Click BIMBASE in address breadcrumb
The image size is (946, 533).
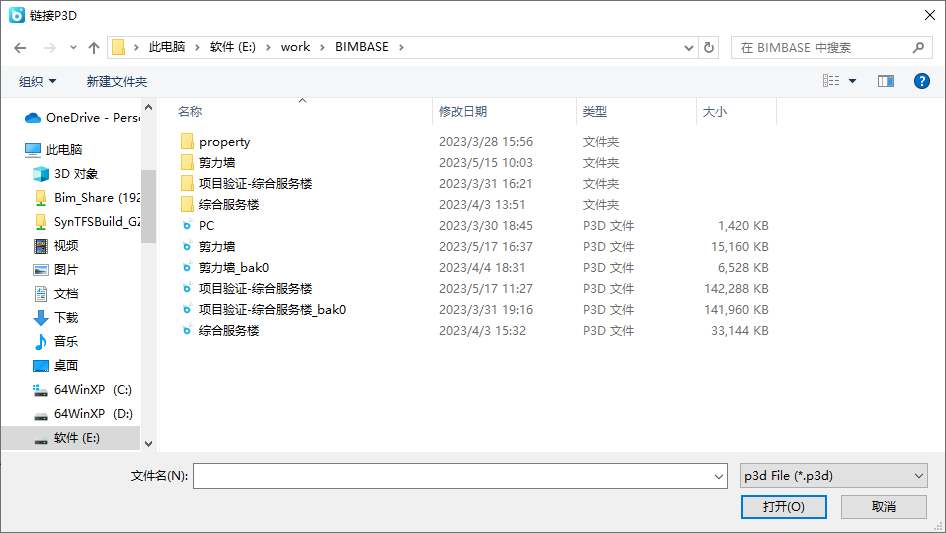point(362,47)
